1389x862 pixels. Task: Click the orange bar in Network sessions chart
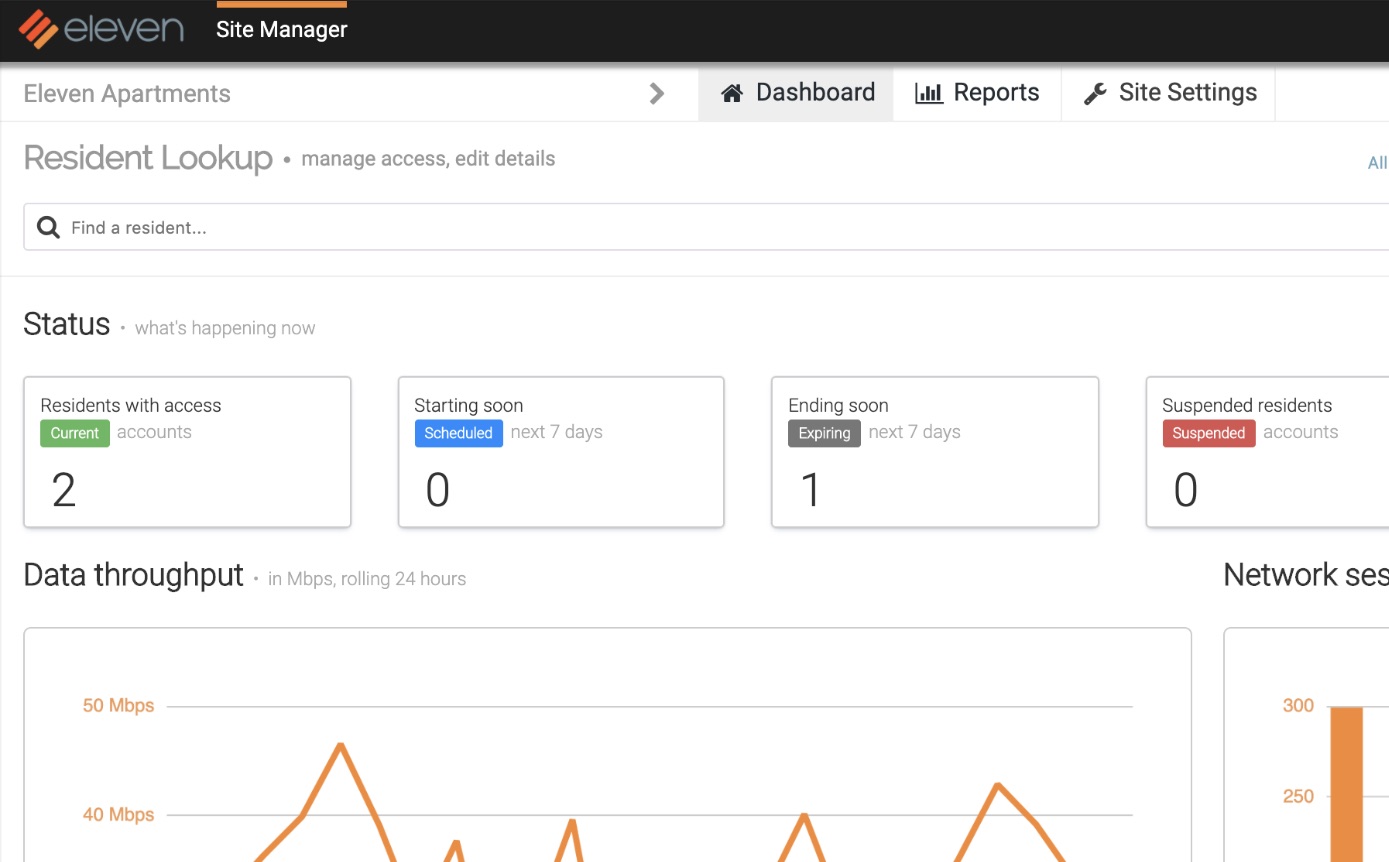[1346, 784]
